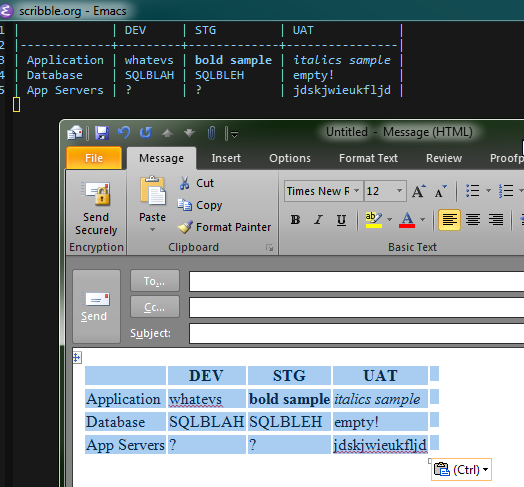Viewport: 524px width, 487px height.
Task: Select the Format Painter brush
Action: tap(185, 227)
